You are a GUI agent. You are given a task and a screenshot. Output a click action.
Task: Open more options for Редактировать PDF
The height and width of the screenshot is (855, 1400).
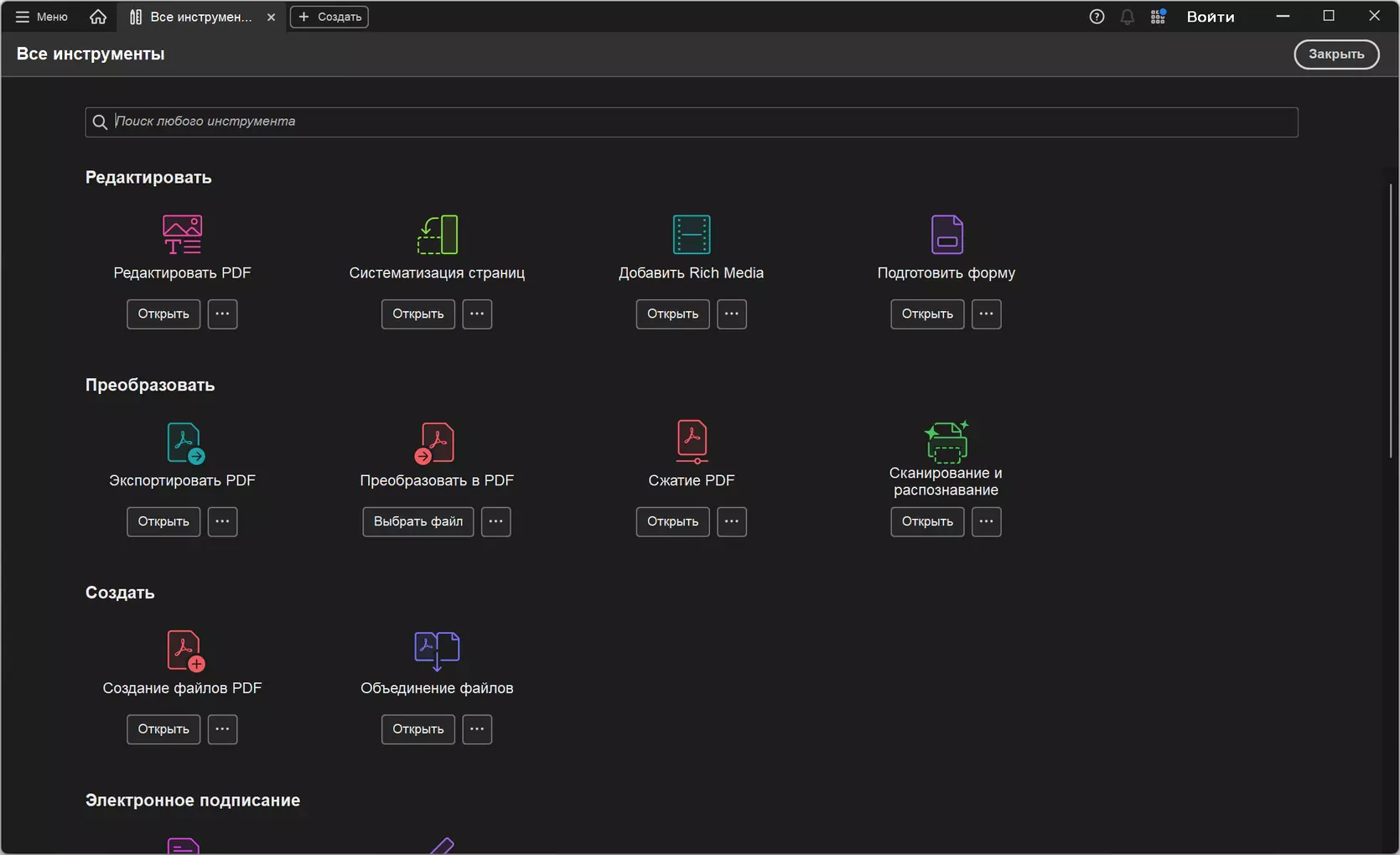tap(222, 314)
